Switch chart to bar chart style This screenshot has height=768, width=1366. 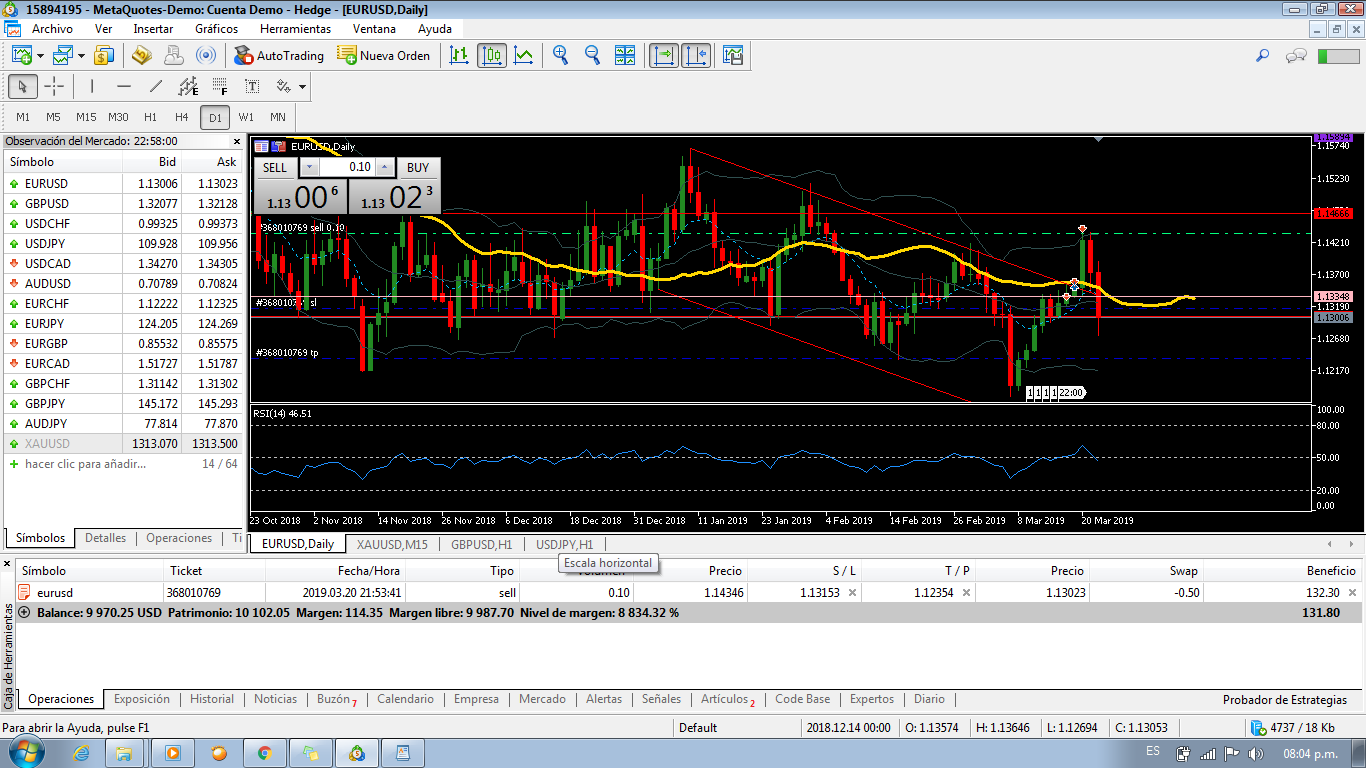[x=459, y=55]
